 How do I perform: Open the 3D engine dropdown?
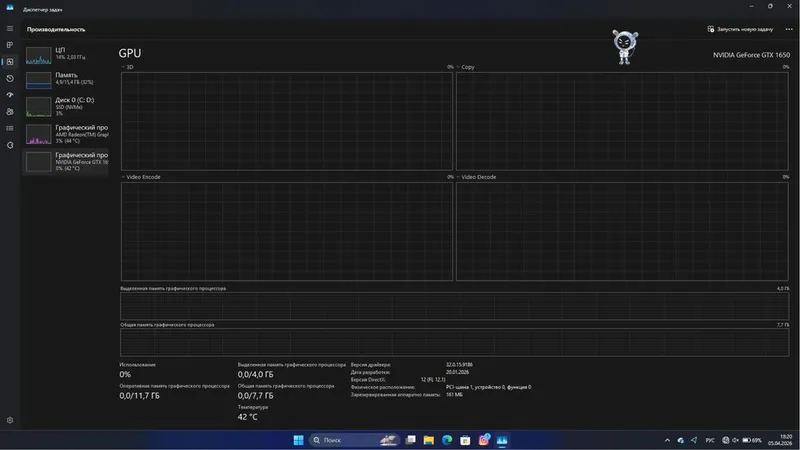click(127, 67)
